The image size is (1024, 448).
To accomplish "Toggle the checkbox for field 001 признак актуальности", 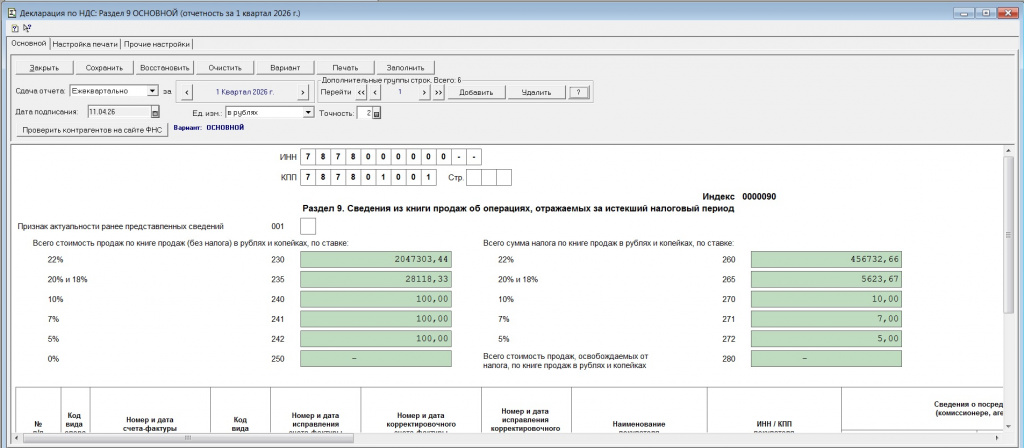I will pyautogui.click(x=307, y=227).
